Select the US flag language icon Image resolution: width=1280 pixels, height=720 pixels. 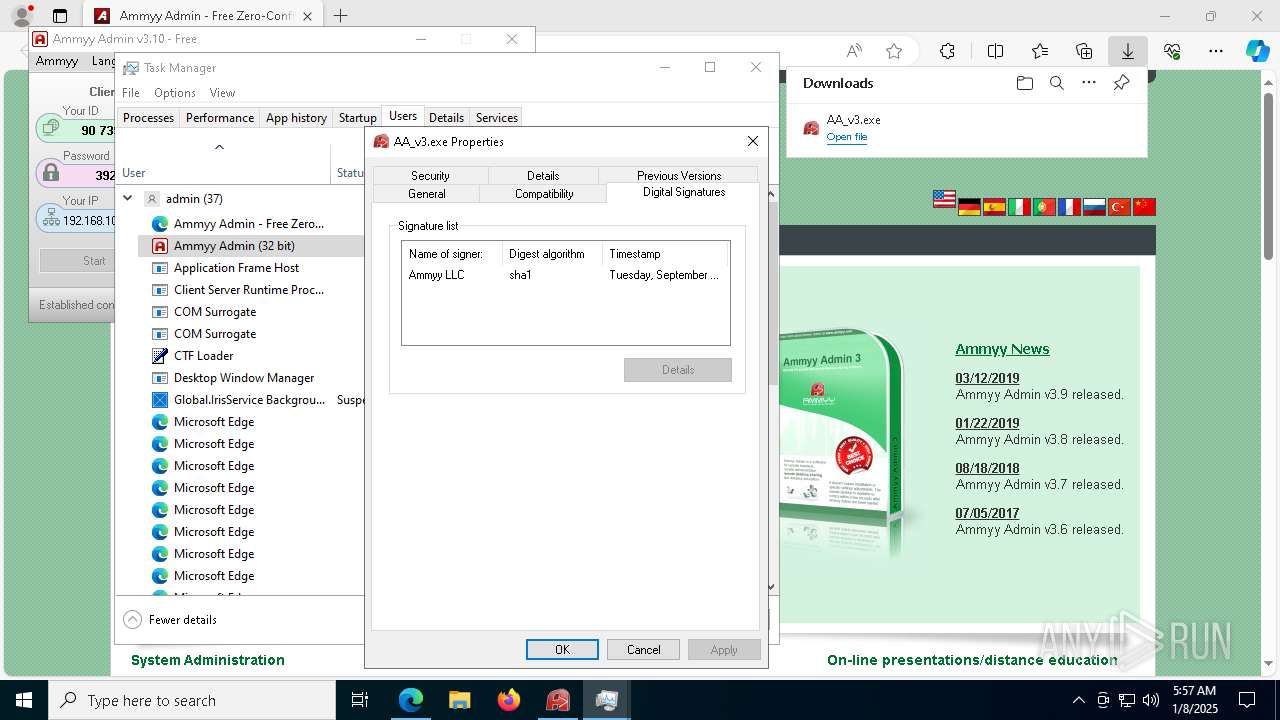pyautogui.click(x=944, y=199)
